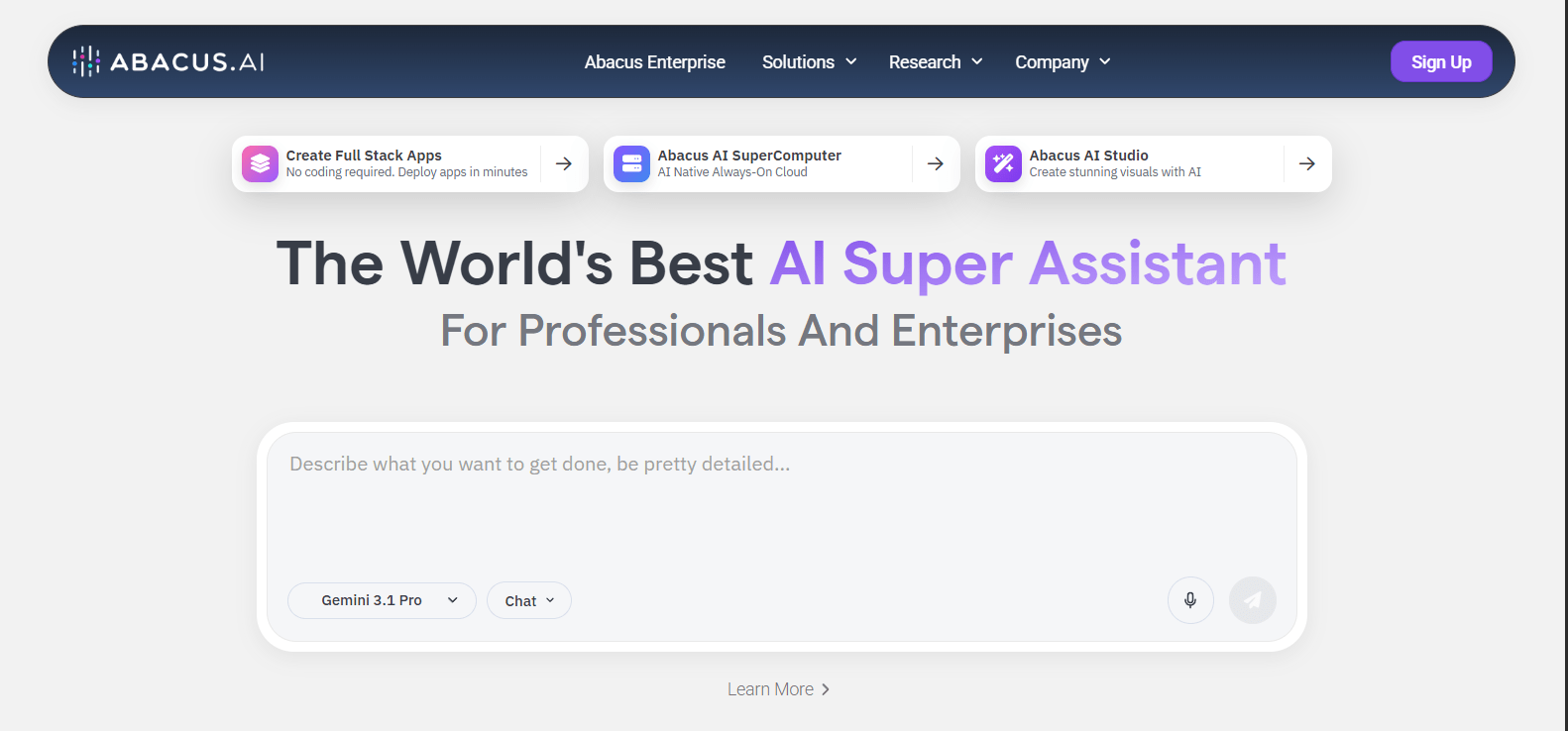Open the Abacus Enterprise page
Viewport: 1568px width, 731px height.
[655, 62]
